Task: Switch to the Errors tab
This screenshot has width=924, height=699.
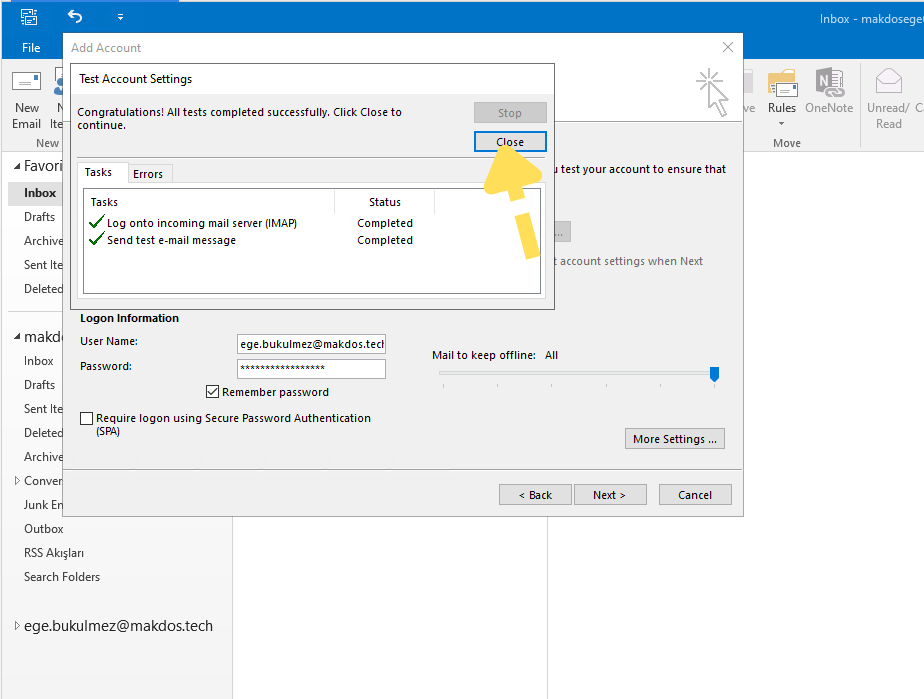Action: click(x=148, y=174)
